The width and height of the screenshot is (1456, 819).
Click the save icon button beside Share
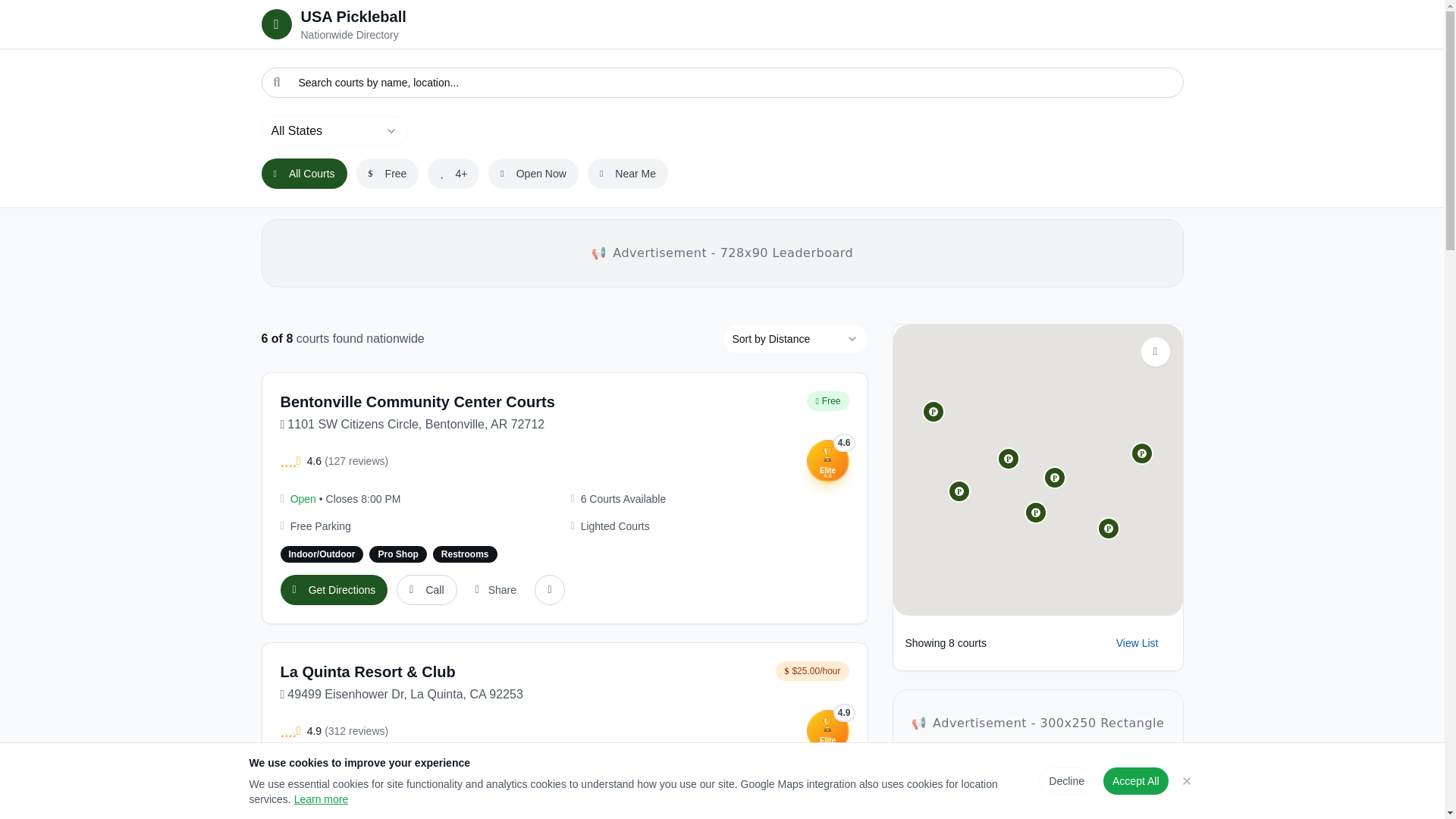(549, 590)
